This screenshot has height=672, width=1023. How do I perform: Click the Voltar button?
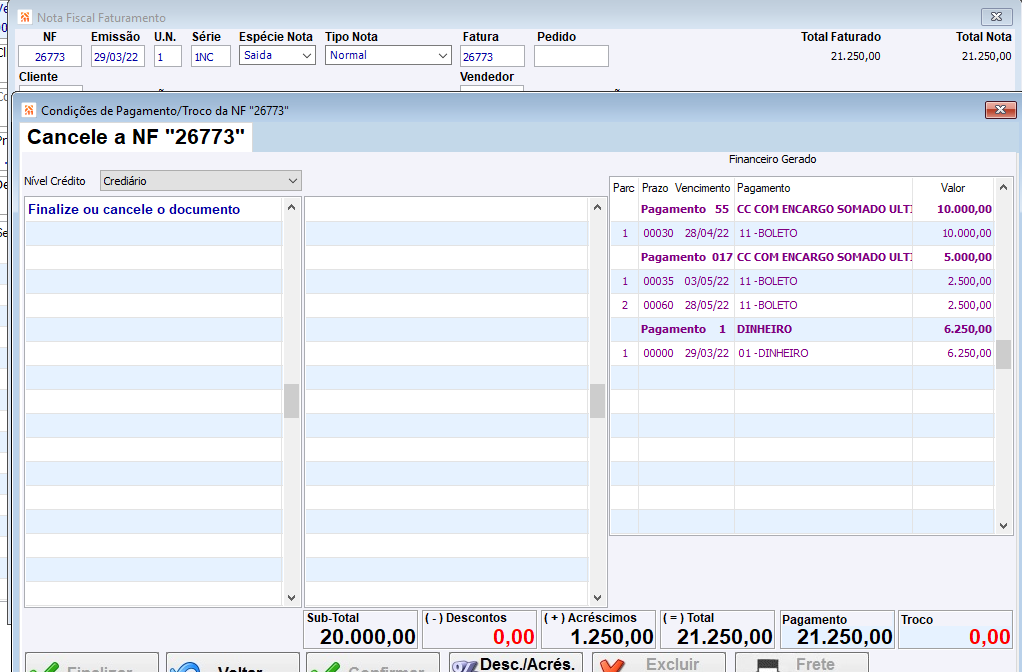click(233, 662)
